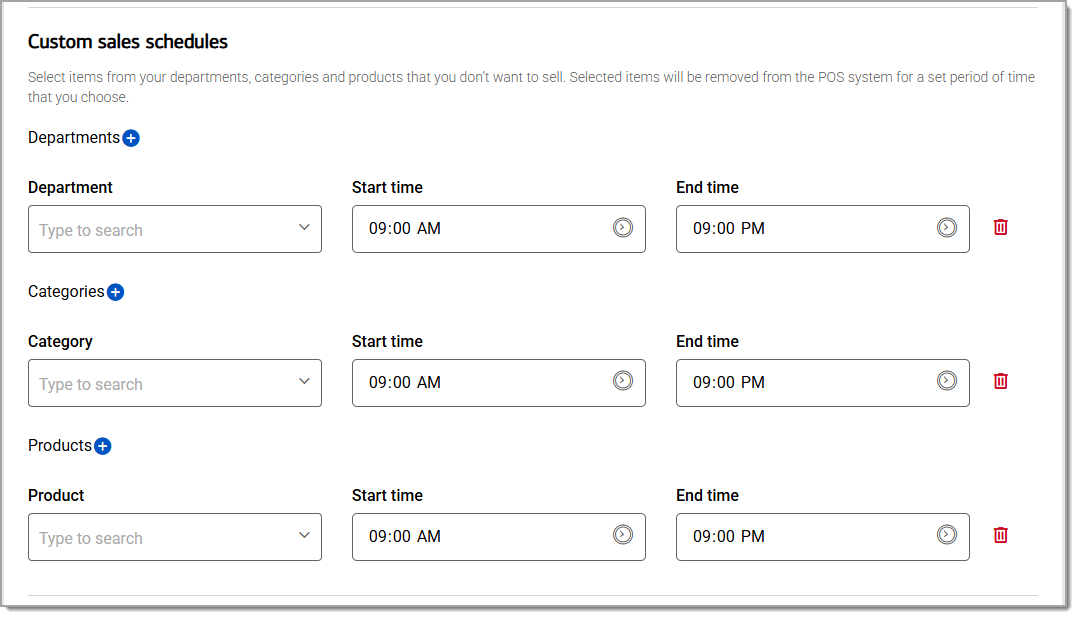Remove the Category schedule row with trash icon
This screenshot has height=617, width=1077.
point(1000,381)
